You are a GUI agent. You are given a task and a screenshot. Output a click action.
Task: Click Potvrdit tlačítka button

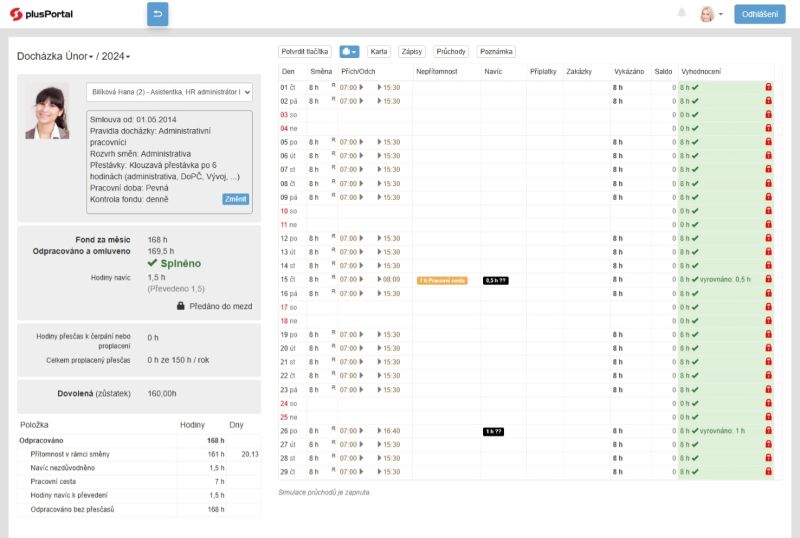click(x=305, y=52)
